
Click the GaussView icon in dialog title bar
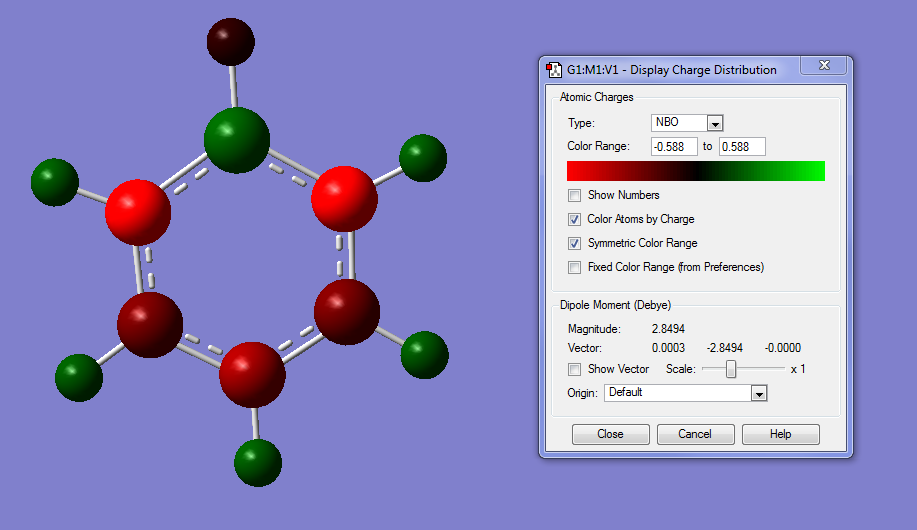(554, 70)
